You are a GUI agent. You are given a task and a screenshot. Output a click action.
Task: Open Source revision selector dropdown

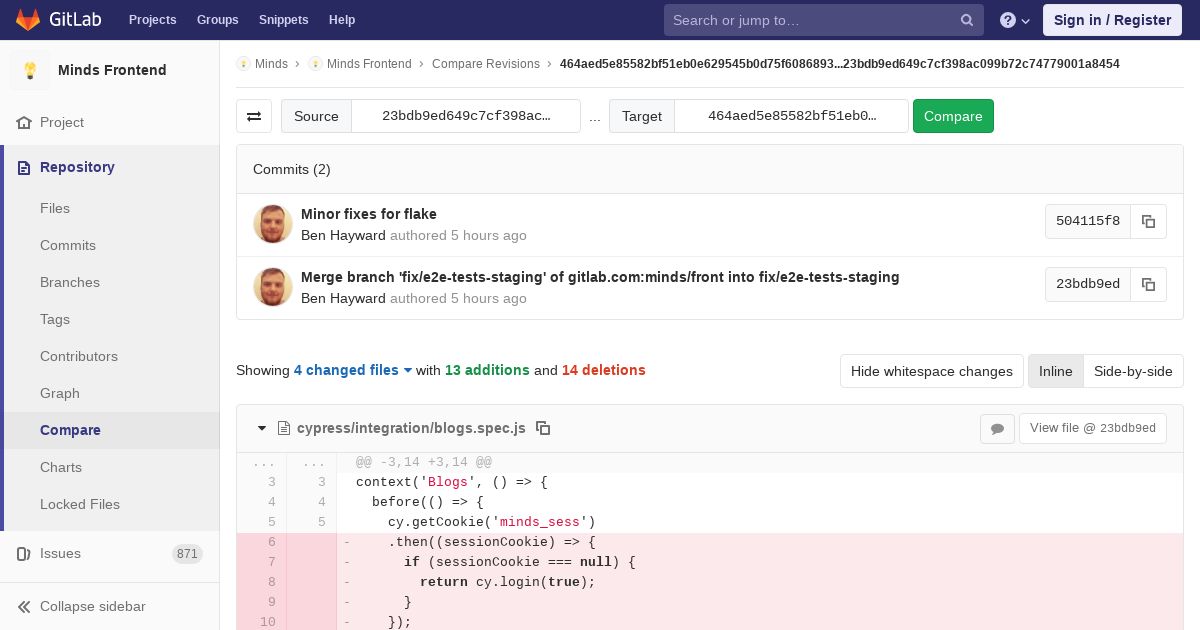tap(466, 116)
